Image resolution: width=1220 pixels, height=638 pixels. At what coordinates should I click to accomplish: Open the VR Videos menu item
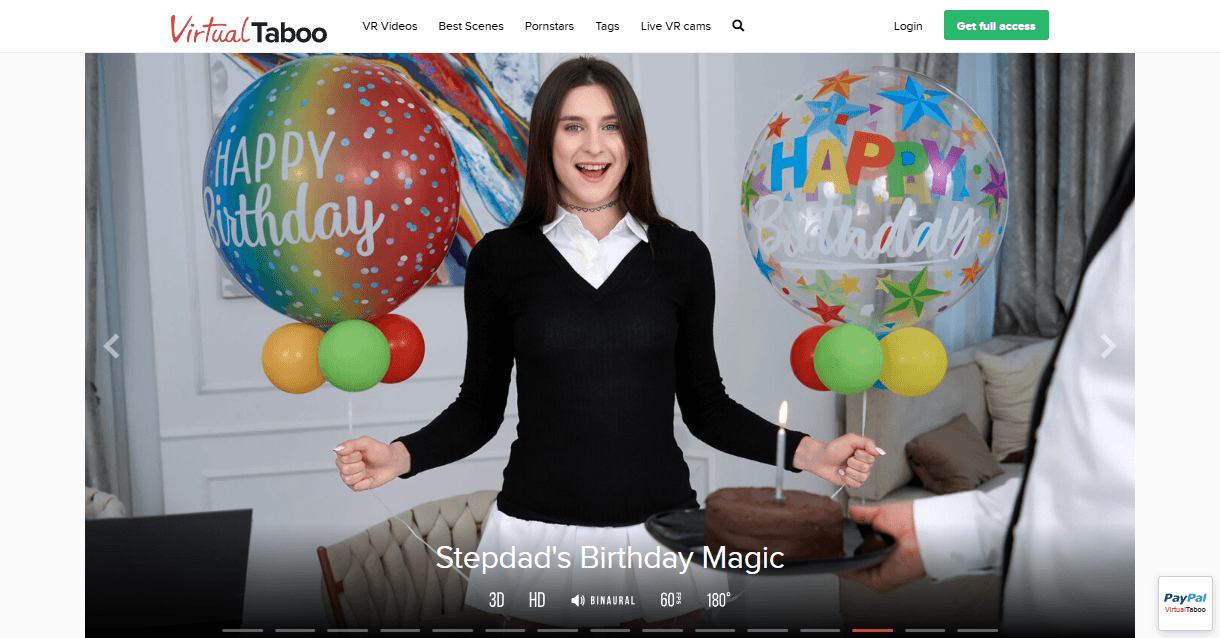coord(390,26)
